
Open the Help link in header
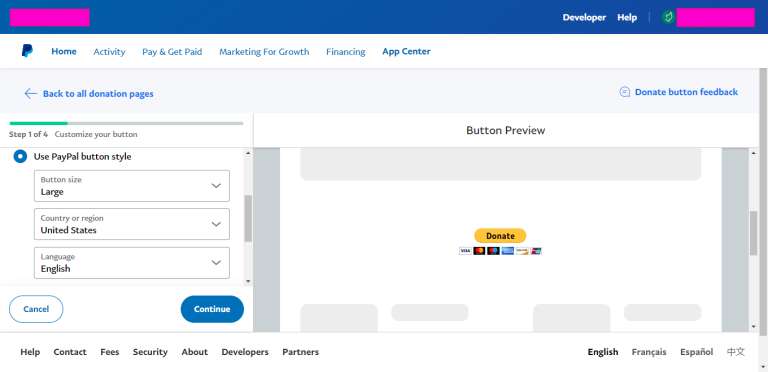click(627, 18)
